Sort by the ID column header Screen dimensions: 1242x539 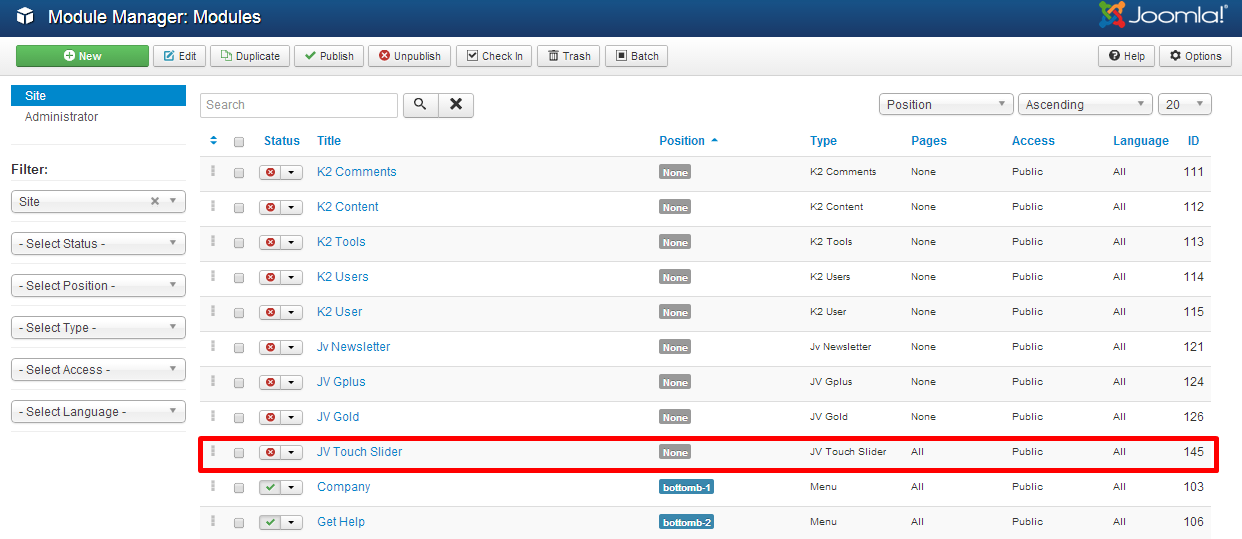click(1194, 141)
